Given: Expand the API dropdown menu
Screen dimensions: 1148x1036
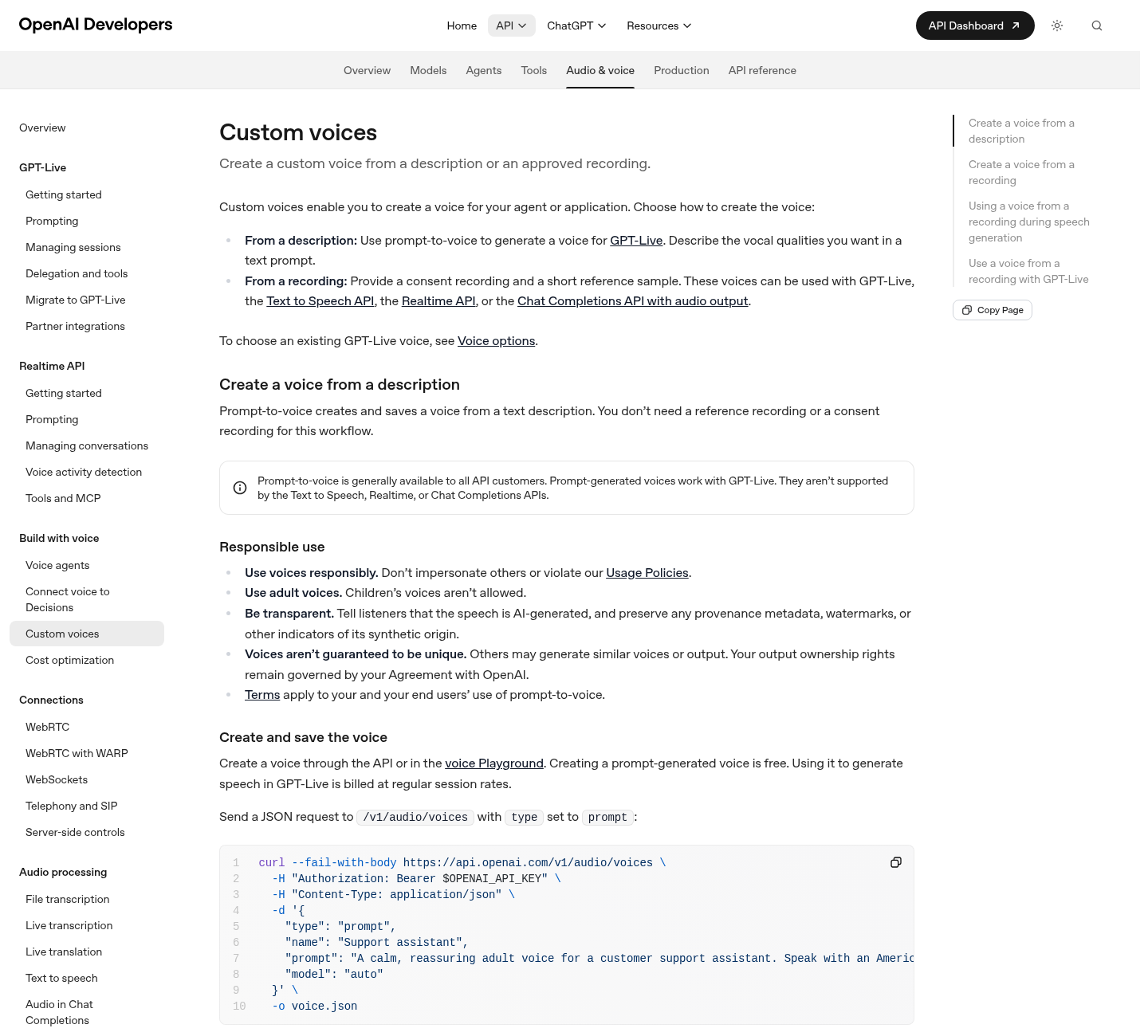Looking at the screenshot, I should click(511, 26).
